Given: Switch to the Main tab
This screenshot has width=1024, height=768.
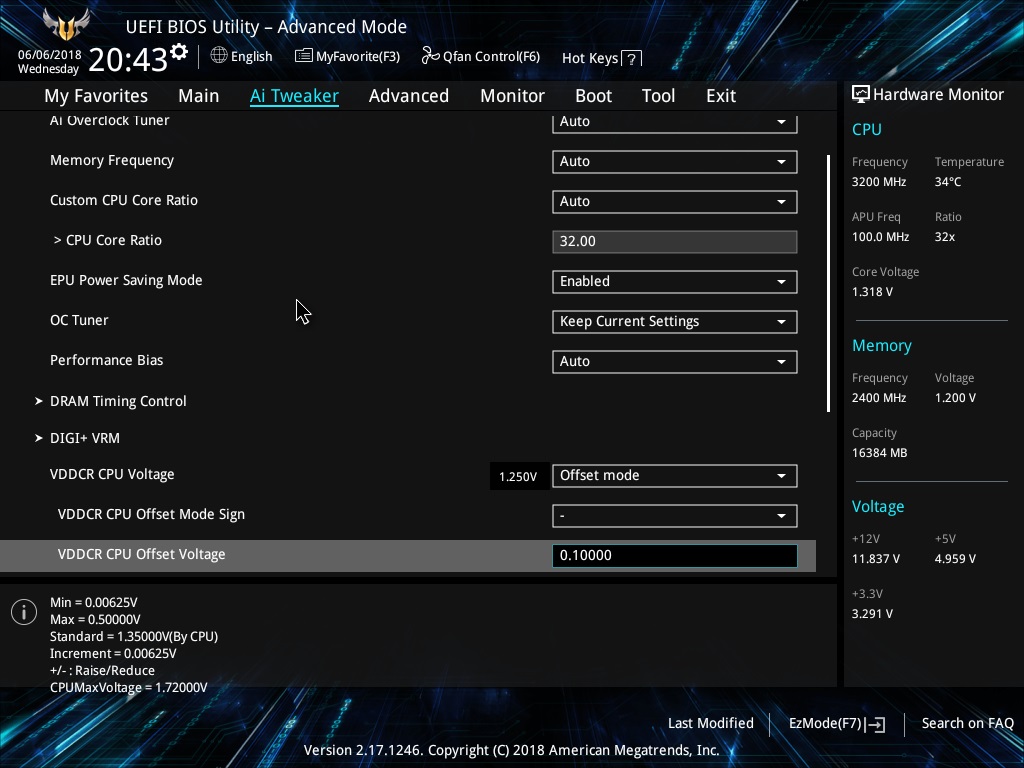Looking at the screenshot, I should (x=199, y=96).
